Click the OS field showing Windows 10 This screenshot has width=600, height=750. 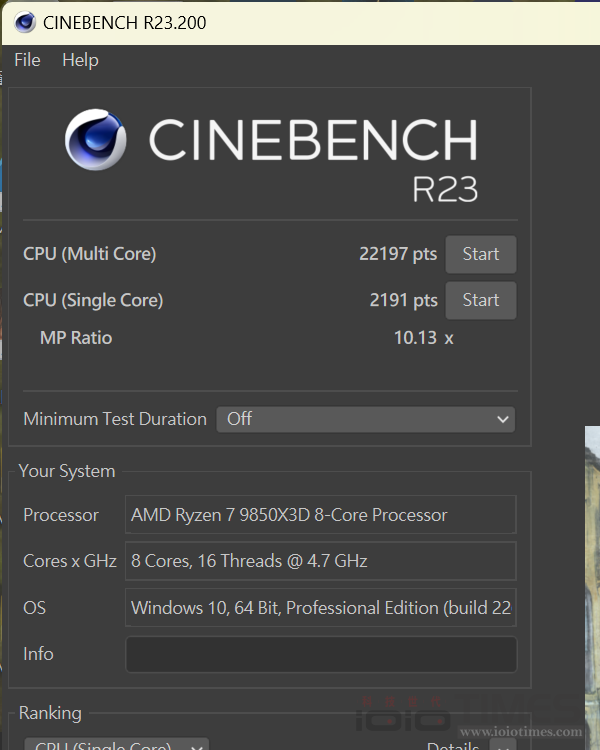(x=320, y=607)
